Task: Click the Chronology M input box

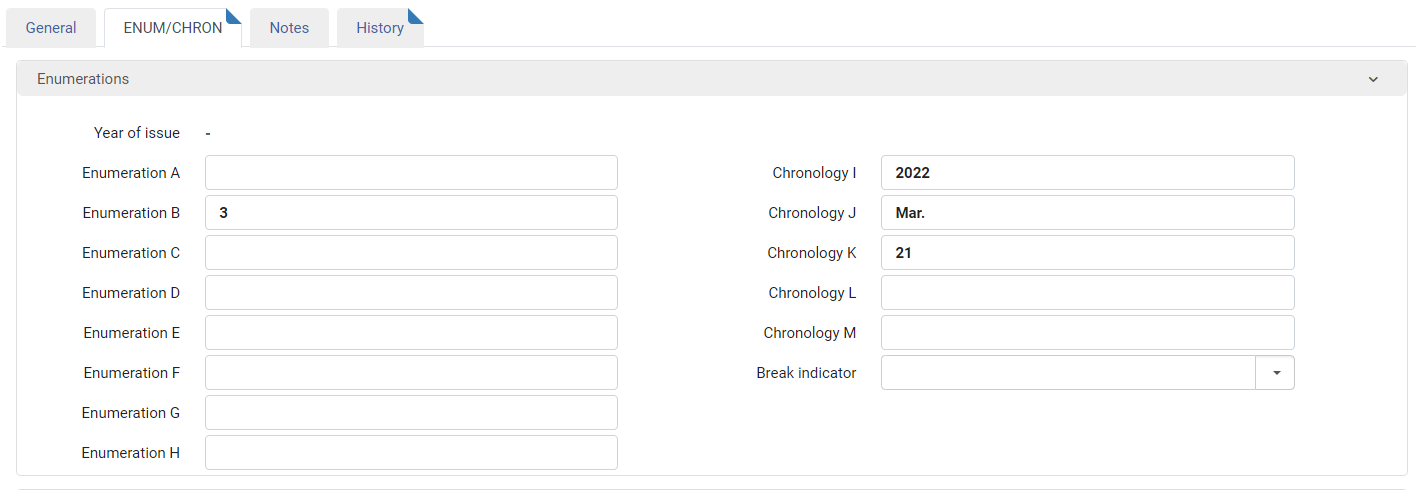Action: (1088, 333)
